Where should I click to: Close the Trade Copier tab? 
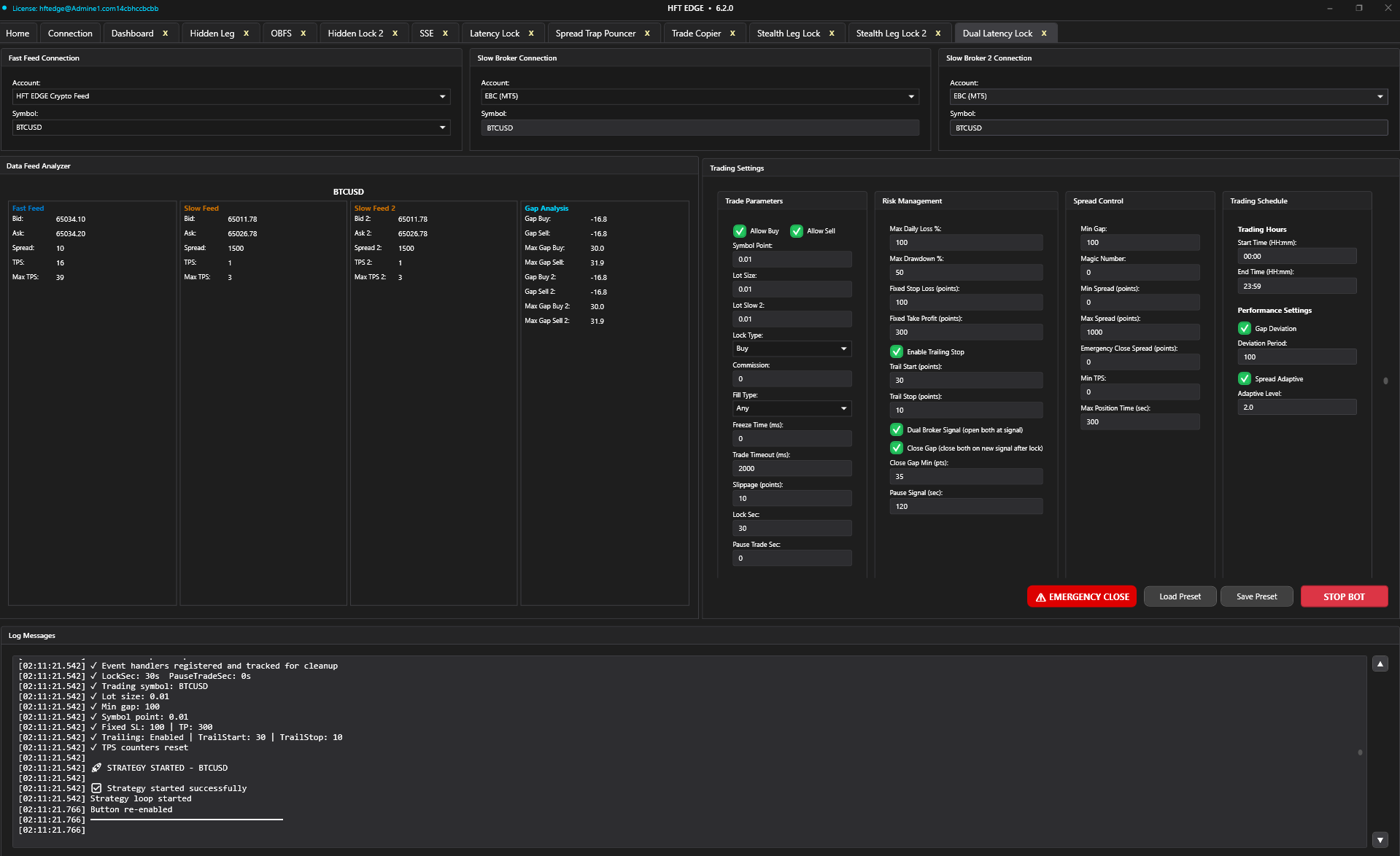pos(732,34)
